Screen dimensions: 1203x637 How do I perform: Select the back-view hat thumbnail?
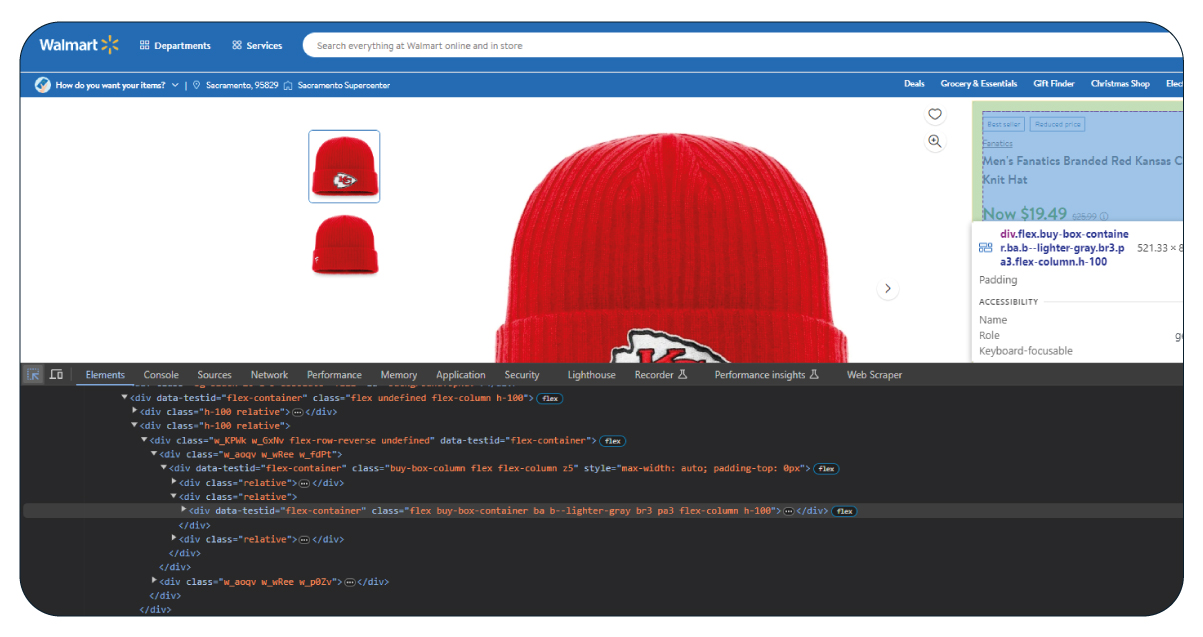pyautogui.click(x=344, y=245)
